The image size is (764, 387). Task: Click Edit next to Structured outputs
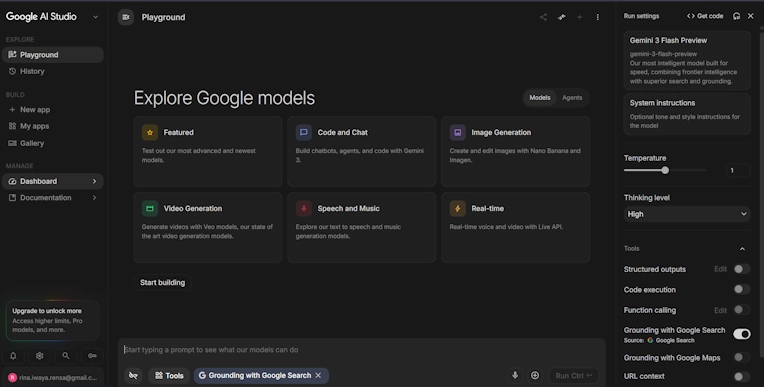click(720, 269)
